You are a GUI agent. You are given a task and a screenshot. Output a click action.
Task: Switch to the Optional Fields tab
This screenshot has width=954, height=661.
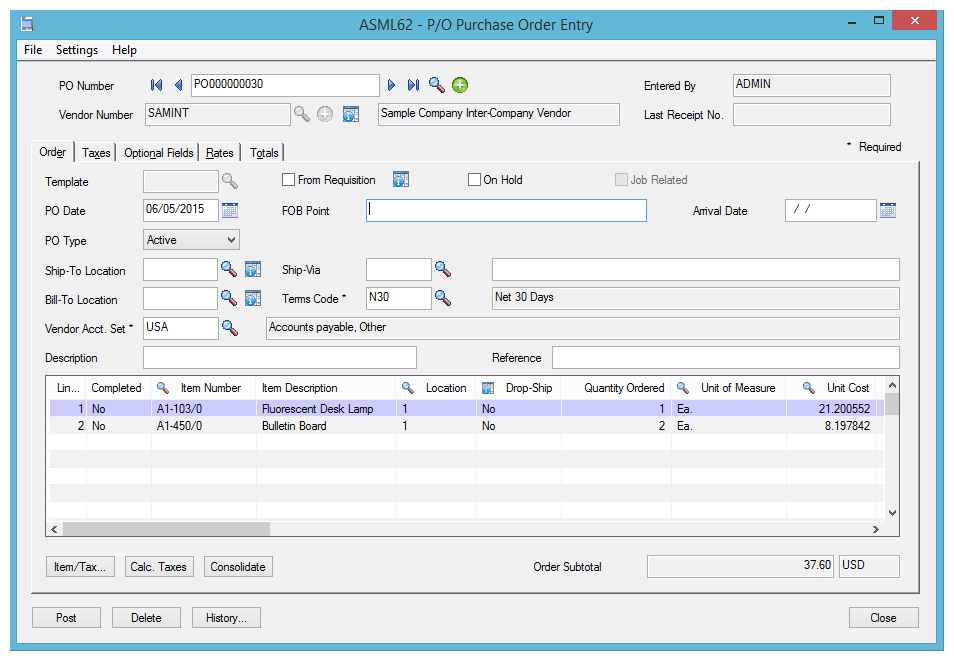click(158, 153)
